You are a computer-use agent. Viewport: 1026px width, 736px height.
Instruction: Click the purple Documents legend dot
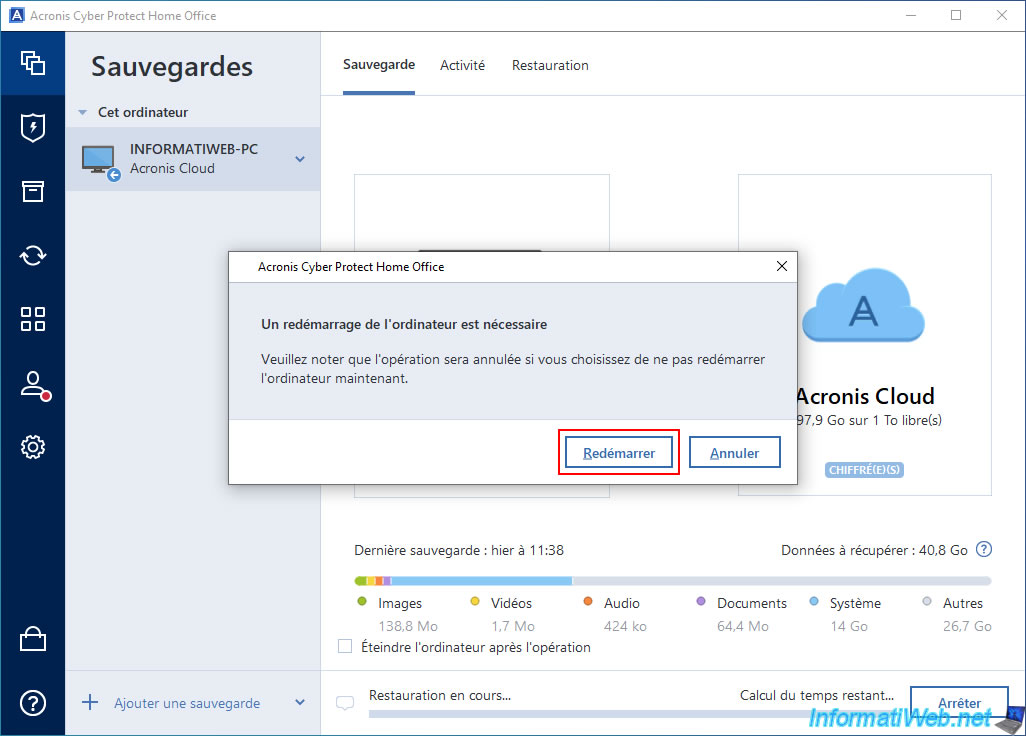(x=701, y=601)
